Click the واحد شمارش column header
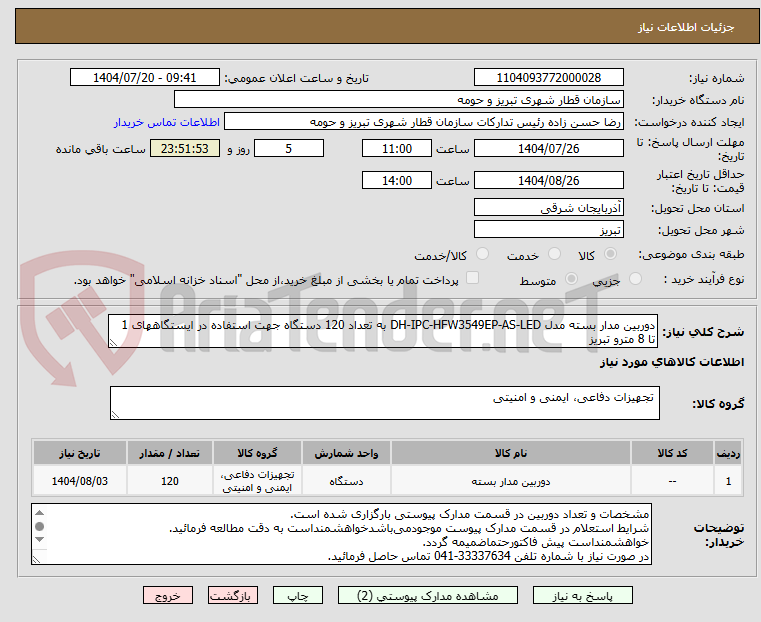Screen dimensions: 761x622 tap(346, 453)
